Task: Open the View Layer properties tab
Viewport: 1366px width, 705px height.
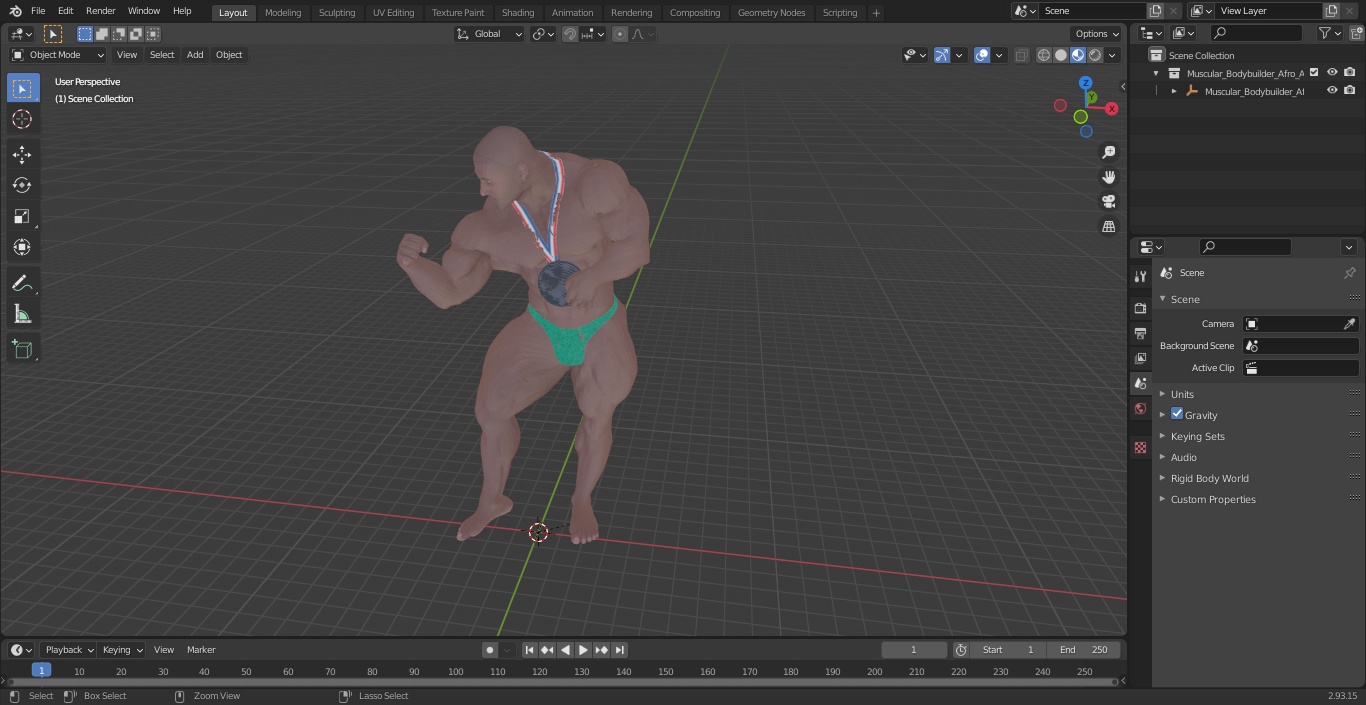Action: pos(1140,358)
